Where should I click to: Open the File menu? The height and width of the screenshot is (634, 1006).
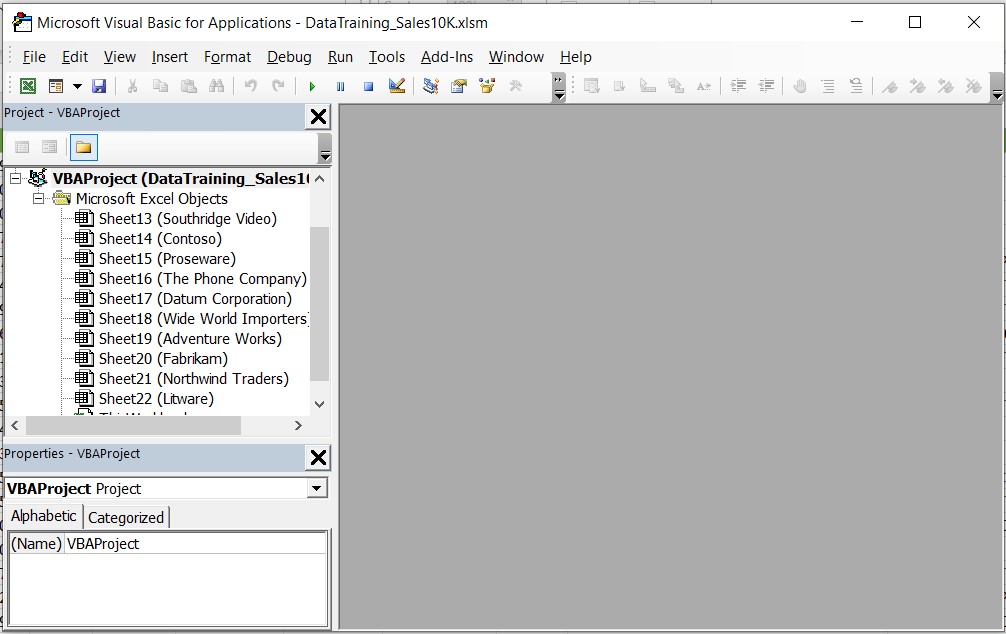coord(34,57)
